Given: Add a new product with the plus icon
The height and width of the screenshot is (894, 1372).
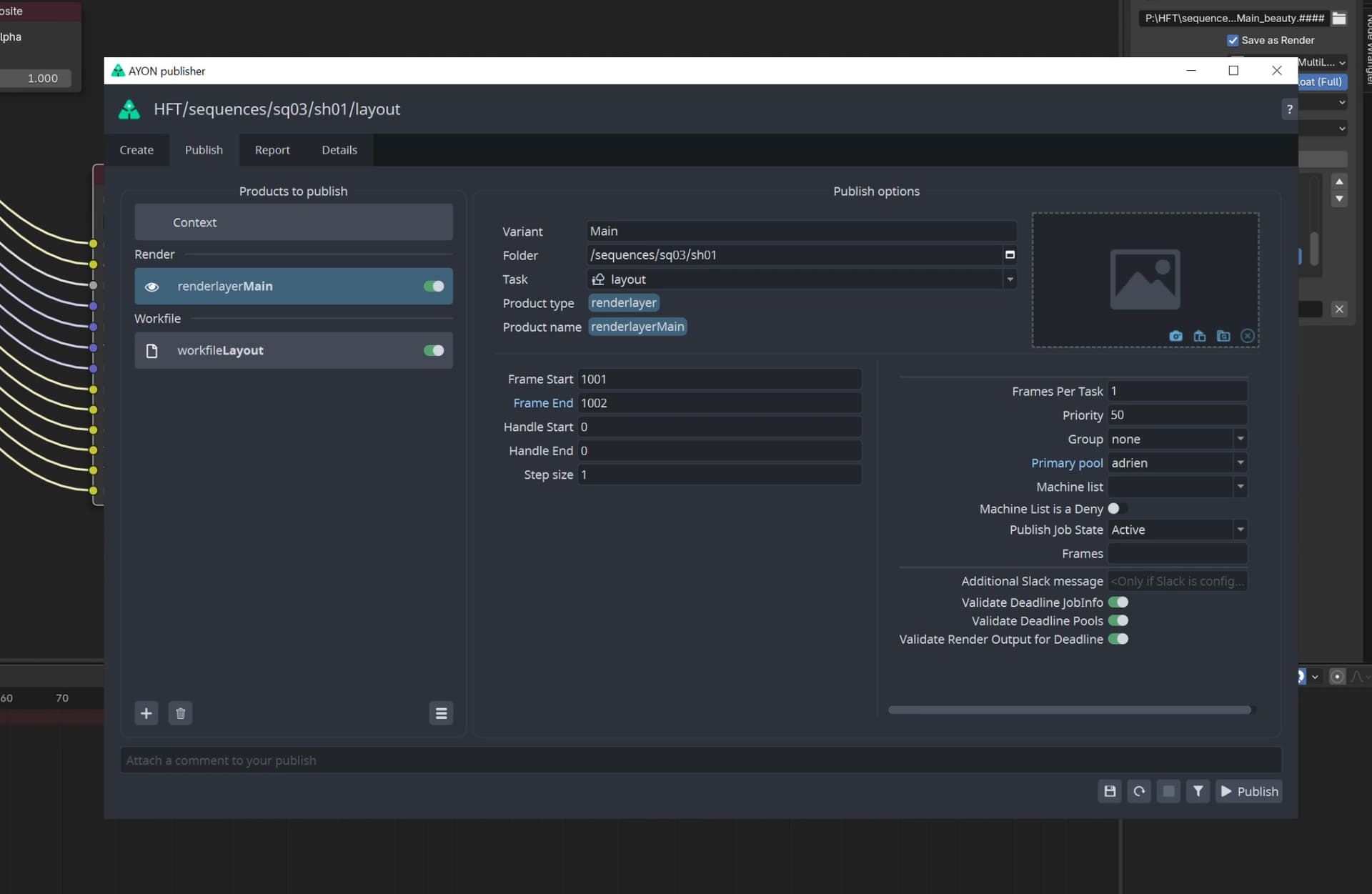Looking at the screenshot, I should [146, 713].
